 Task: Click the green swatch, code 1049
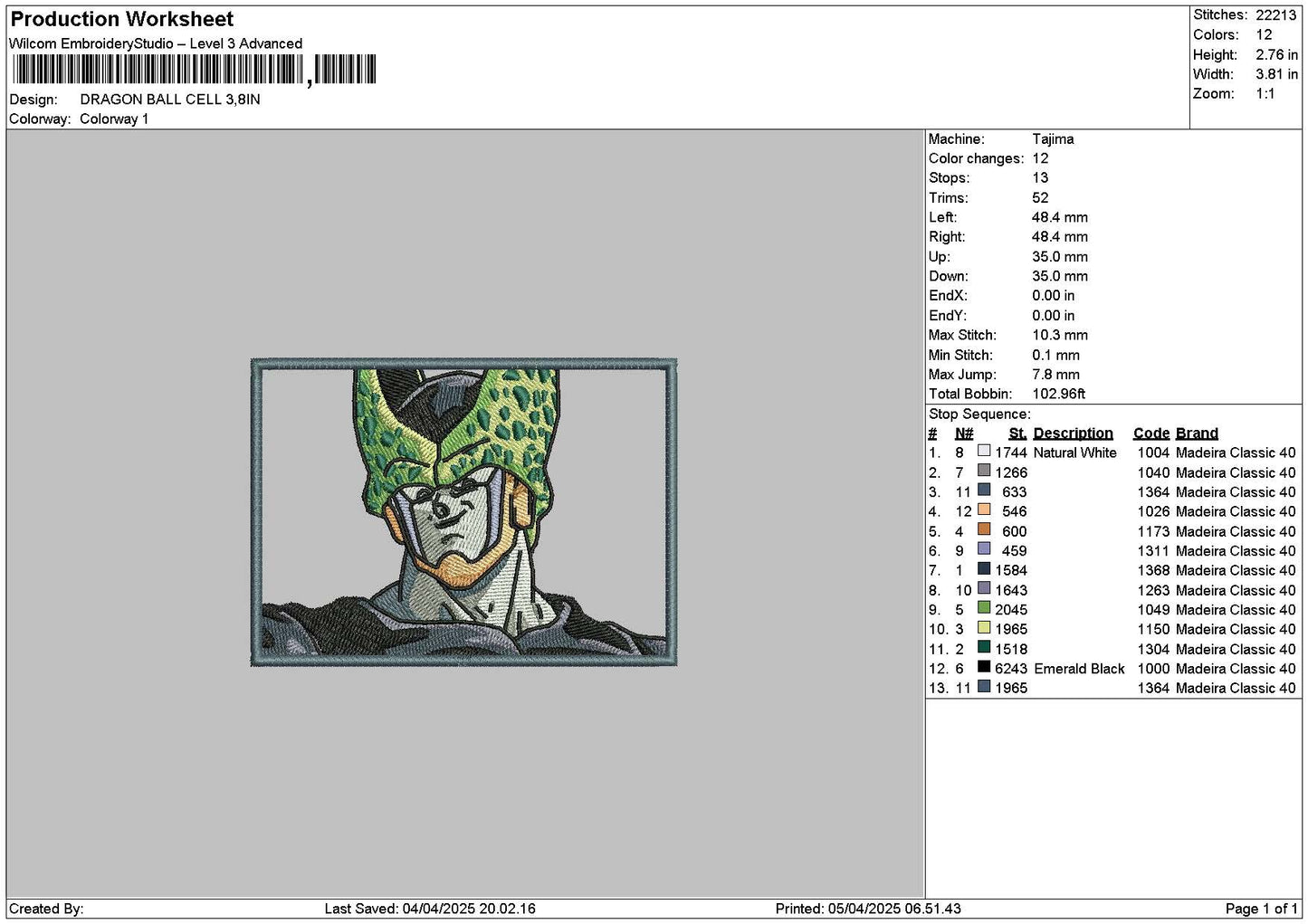click(984, 608)
